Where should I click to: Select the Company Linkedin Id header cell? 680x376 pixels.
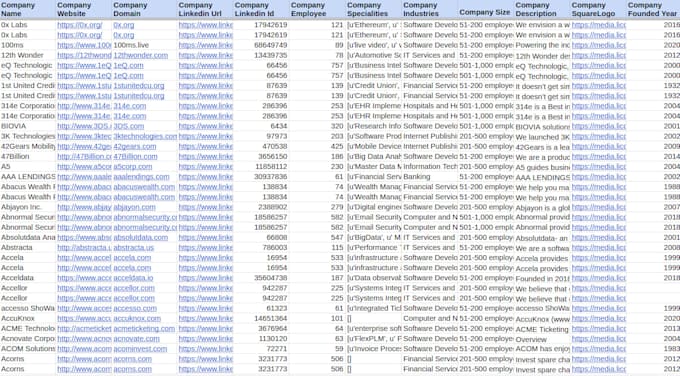tap(262, 9)
